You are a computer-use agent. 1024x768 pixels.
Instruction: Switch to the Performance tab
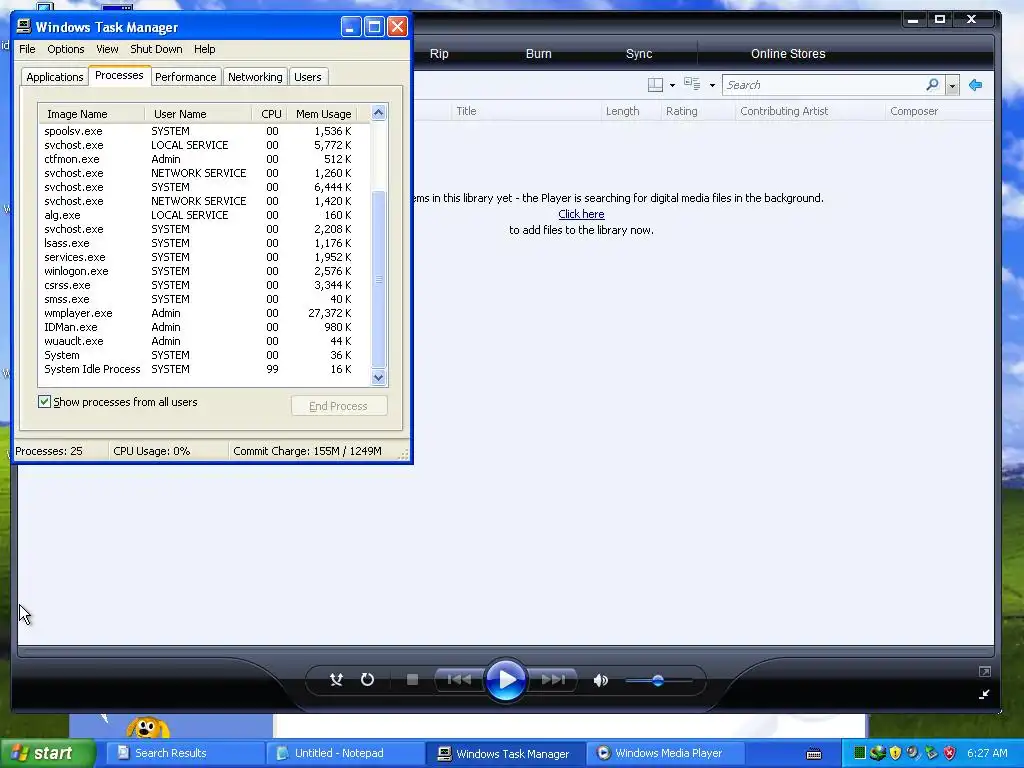pos(185,77)
